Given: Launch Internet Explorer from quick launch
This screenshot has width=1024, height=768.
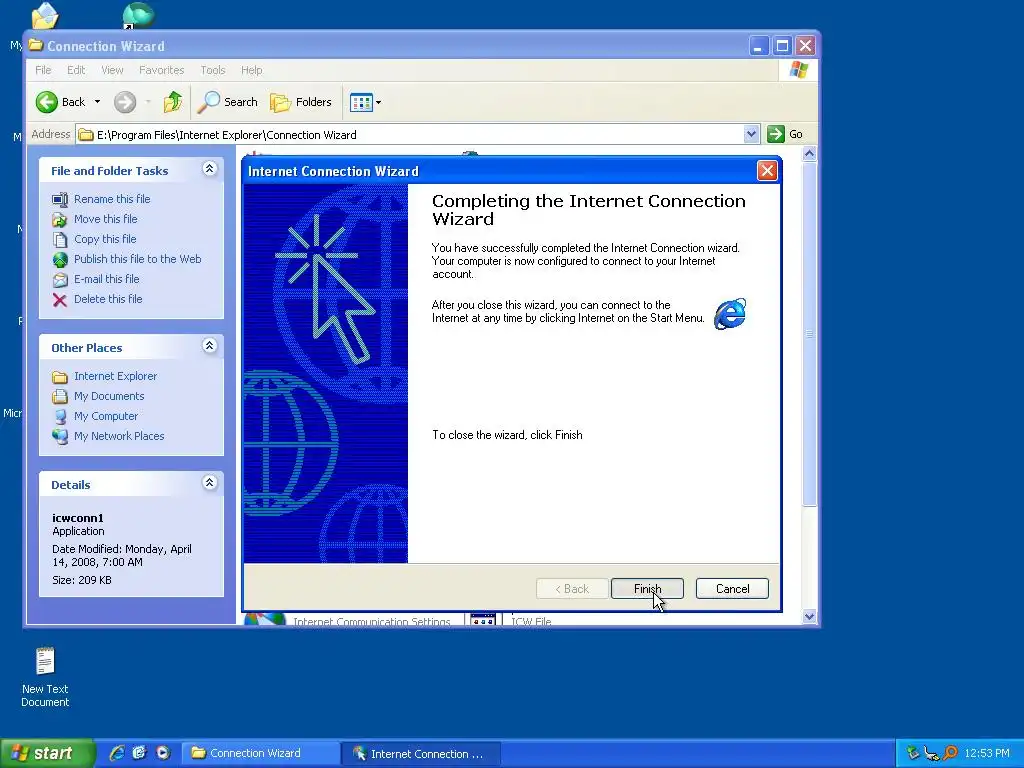Looking at the screenshot, I should click(117, 753).
